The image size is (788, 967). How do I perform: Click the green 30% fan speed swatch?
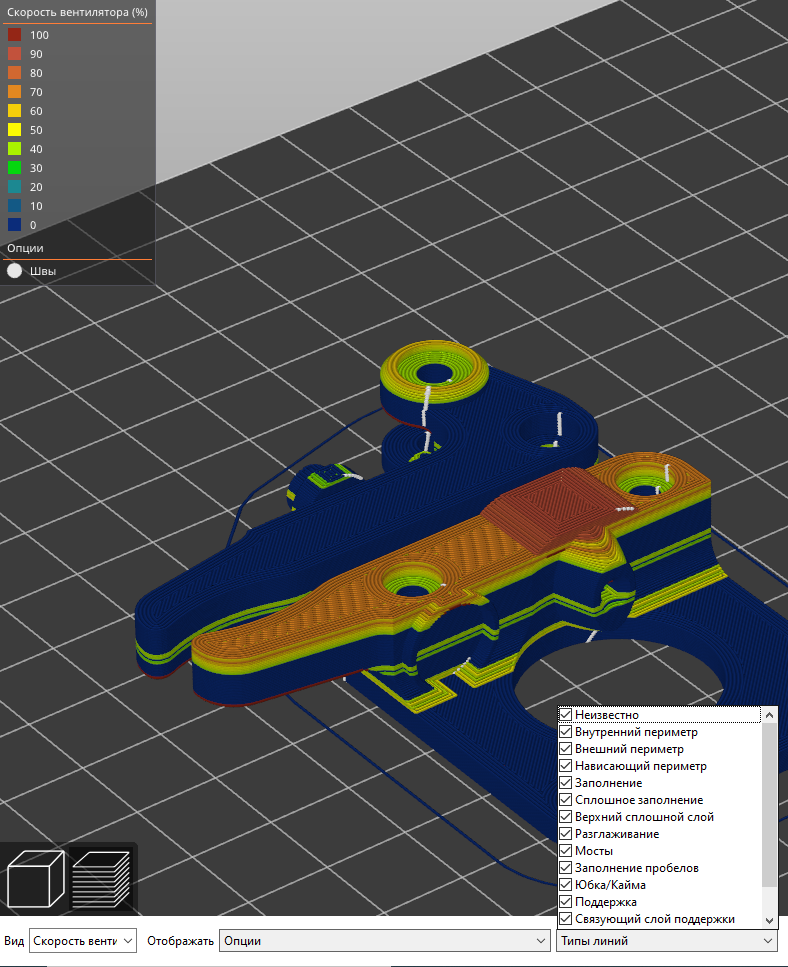(x=15, y=168)
